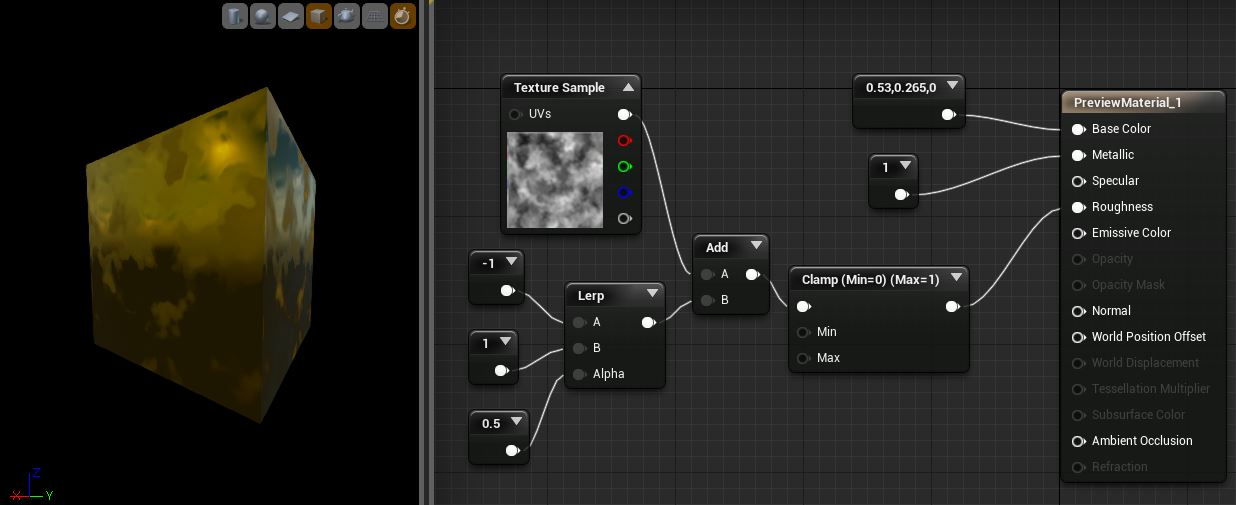Click the Min input pin on Clamp
Screen dimensions: 1236x505
coord(804,332)
